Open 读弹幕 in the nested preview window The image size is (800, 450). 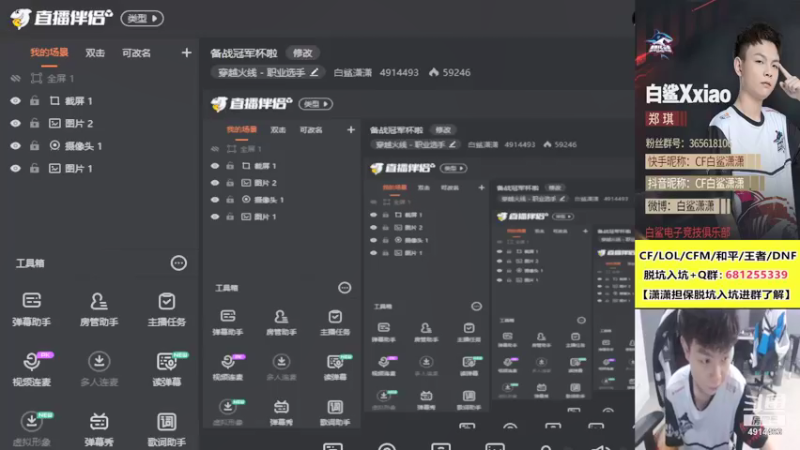pos(335,367)
